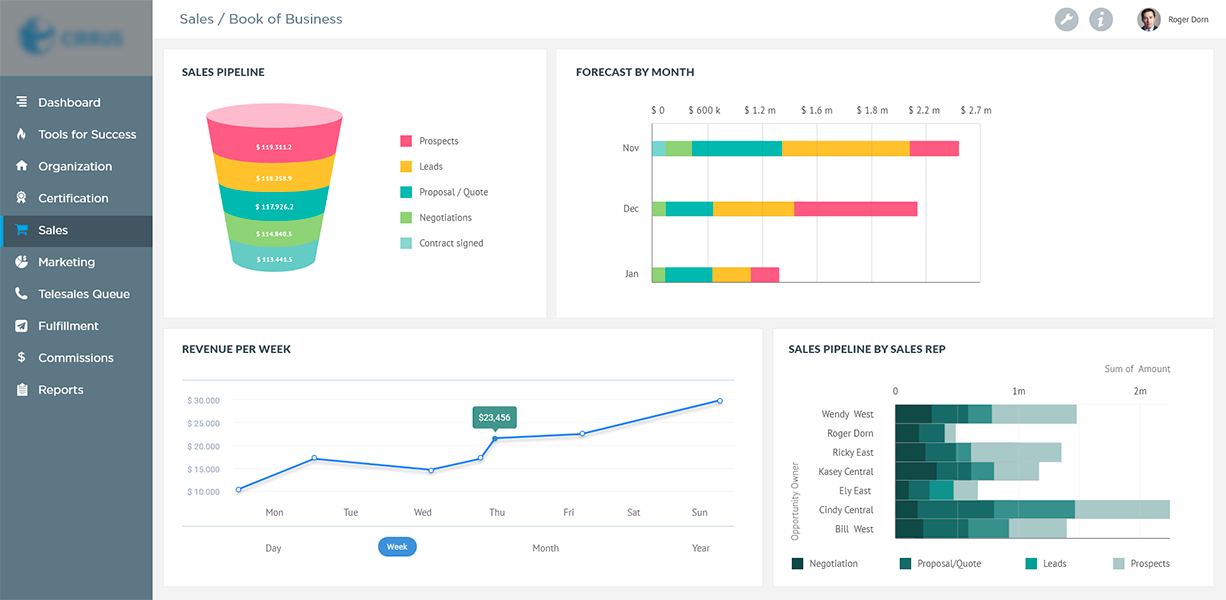
Task: Open Roger Dorn user profile
Action: (x=1173, y=19)
